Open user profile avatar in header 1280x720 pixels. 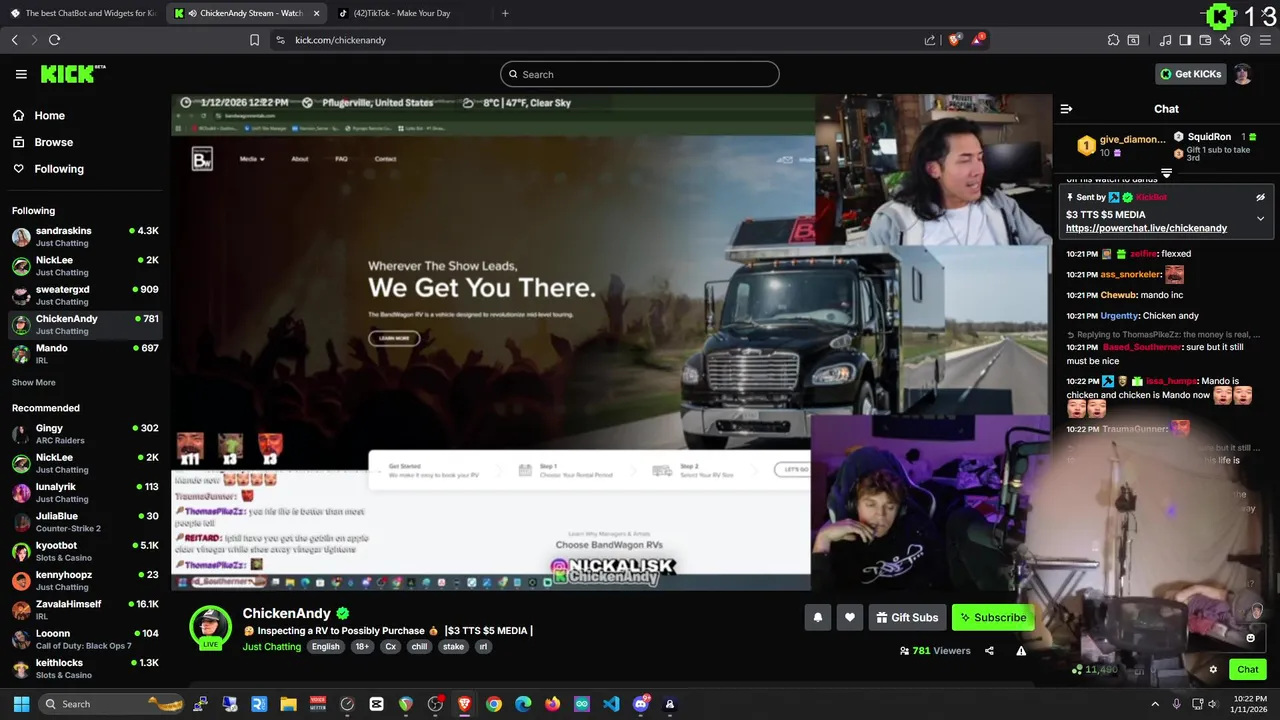[1242, 74]
